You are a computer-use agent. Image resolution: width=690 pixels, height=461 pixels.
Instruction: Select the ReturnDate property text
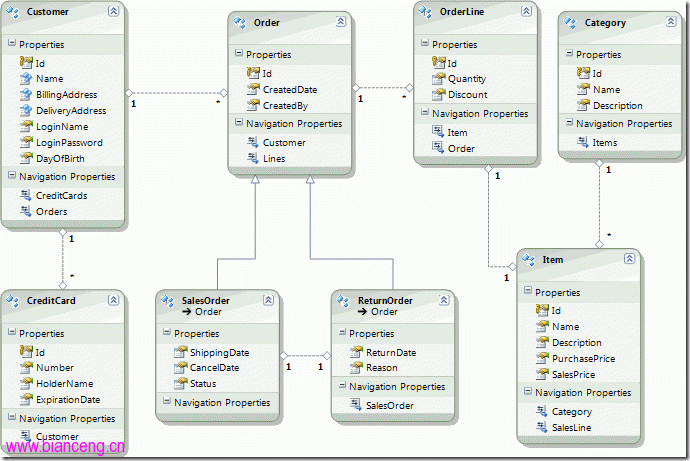(391, 353)
